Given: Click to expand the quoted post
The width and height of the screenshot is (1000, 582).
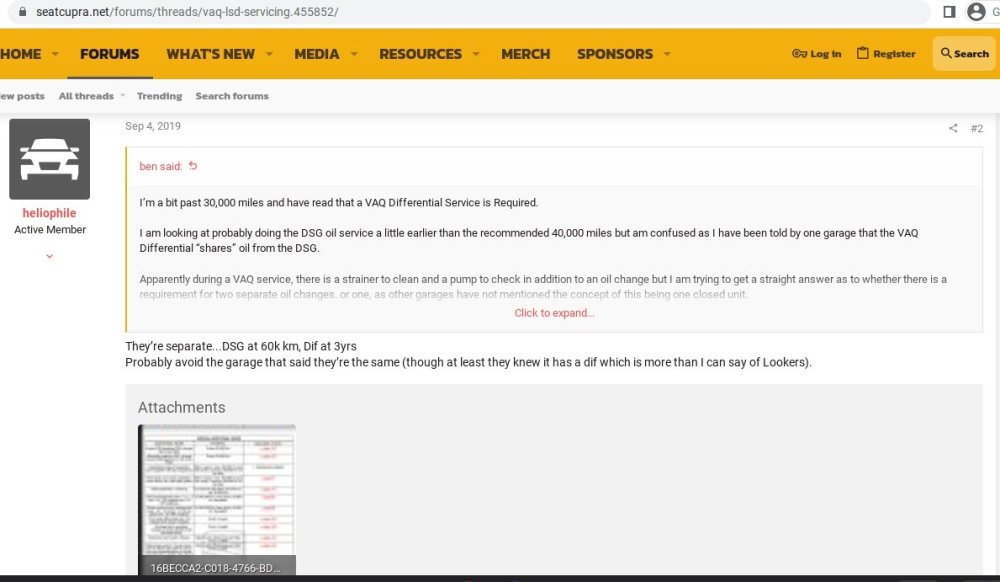Looking at the screenshot, I should click(x=554, y=313).
